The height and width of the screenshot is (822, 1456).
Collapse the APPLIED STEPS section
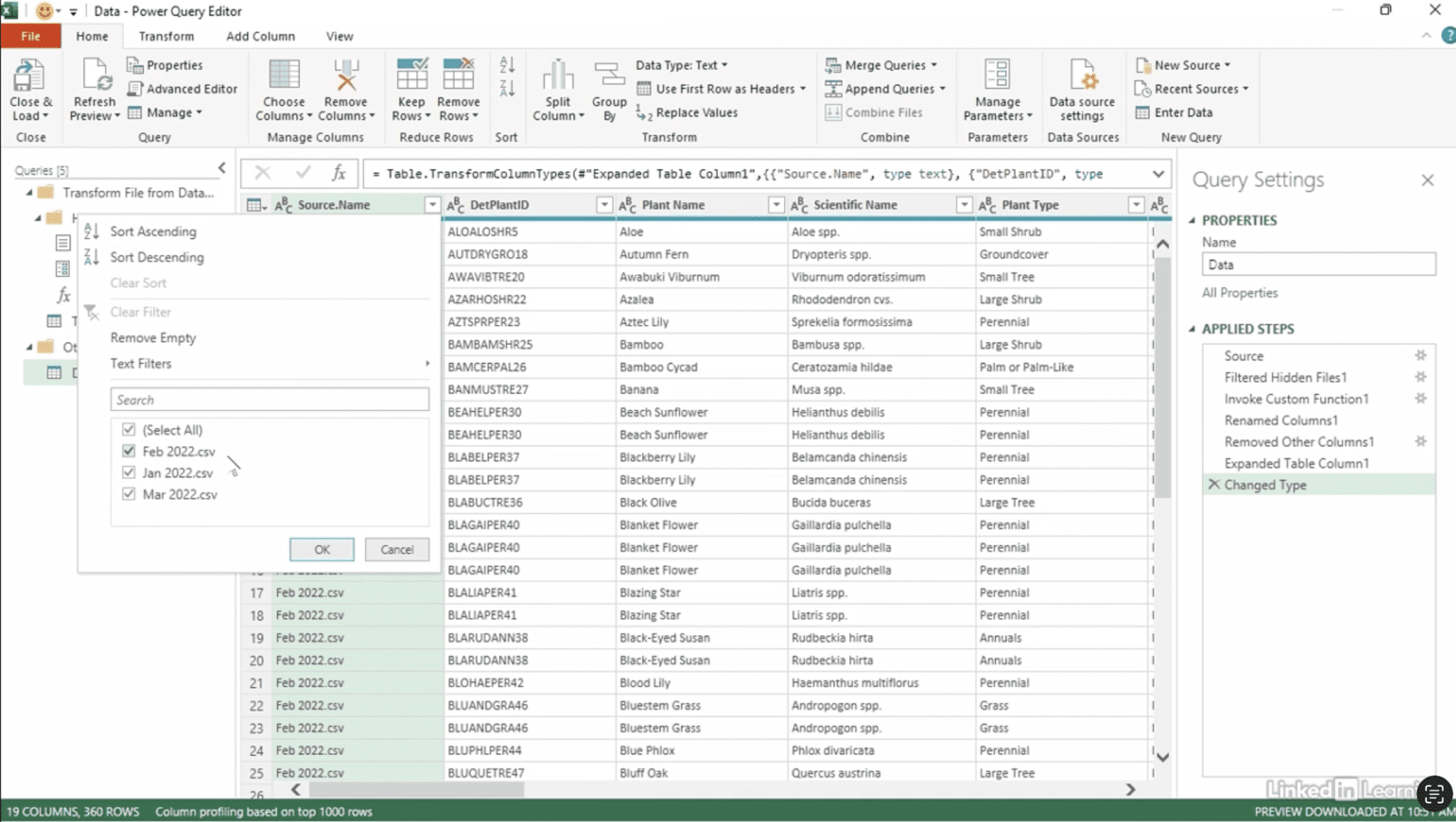click(x=1192, y=329)
